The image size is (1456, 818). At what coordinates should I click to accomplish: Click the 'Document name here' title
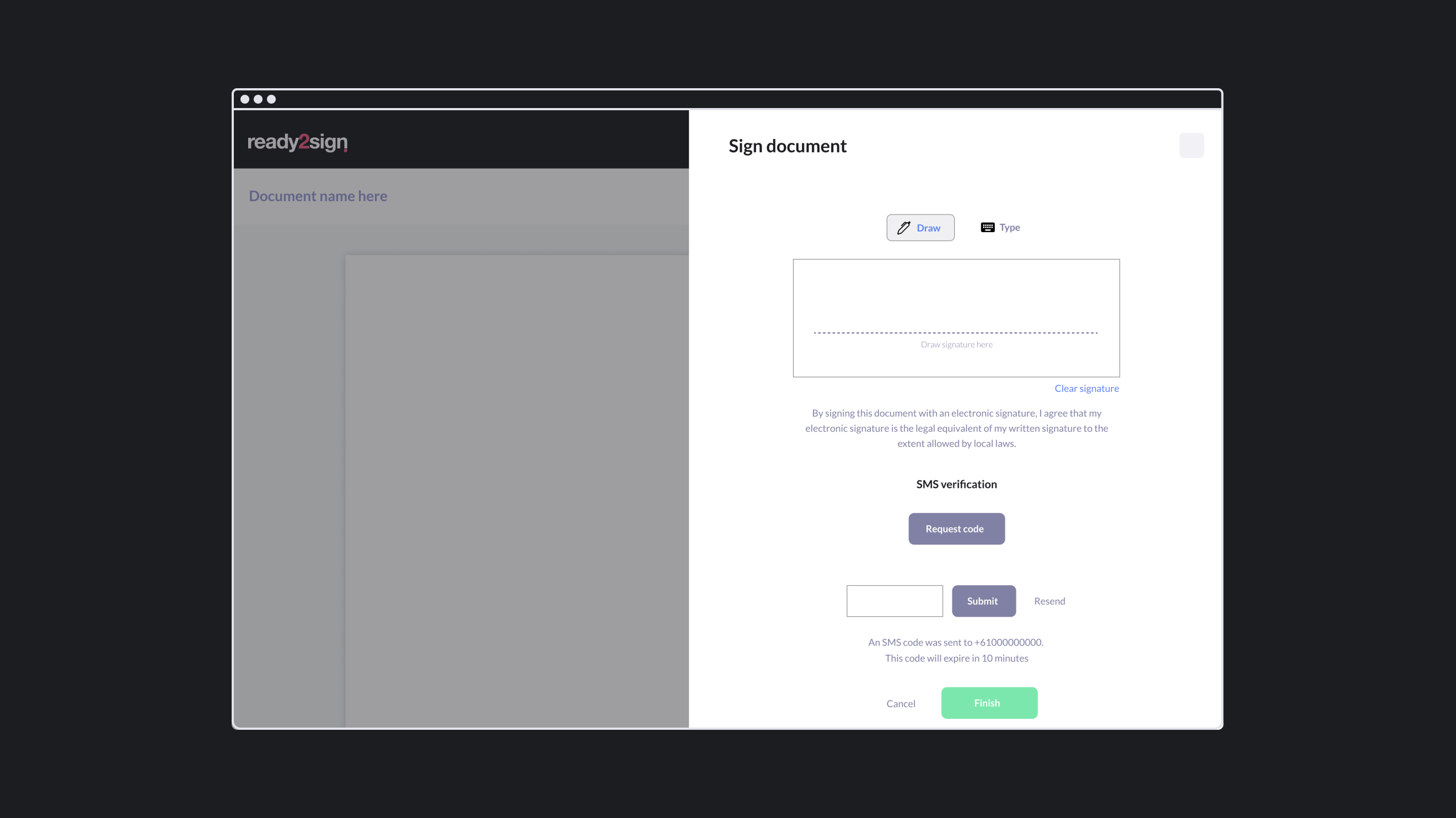coord(318,196)
